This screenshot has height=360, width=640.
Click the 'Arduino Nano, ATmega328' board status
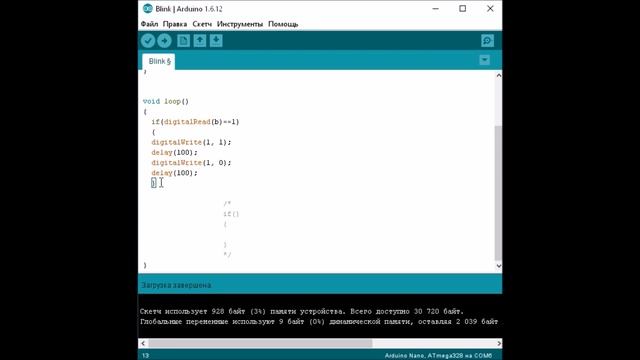pyautogui.click(x=438, y=356)
